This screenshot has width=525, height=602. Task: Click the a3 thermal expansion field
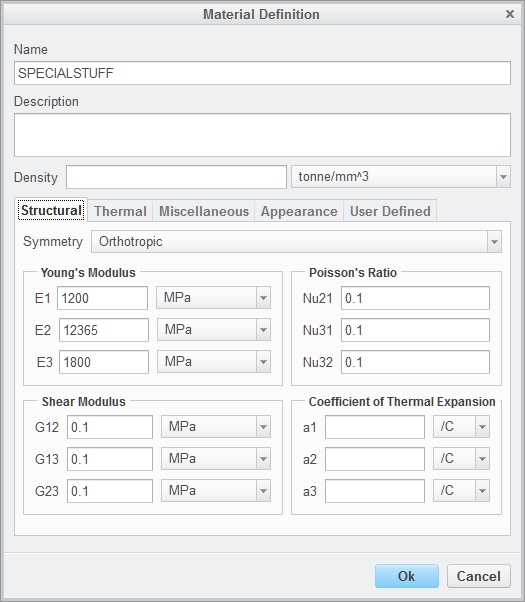pyautogui.click(x=375, y=491)
